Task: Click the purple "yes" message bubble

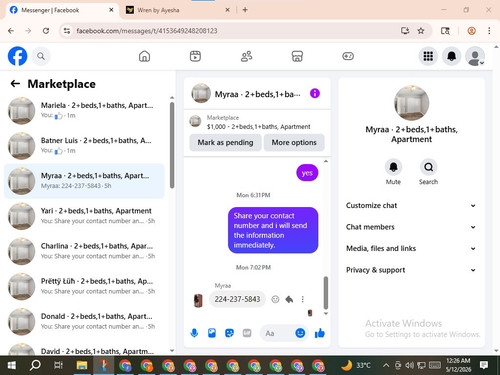Action: [x=307, y=173]
